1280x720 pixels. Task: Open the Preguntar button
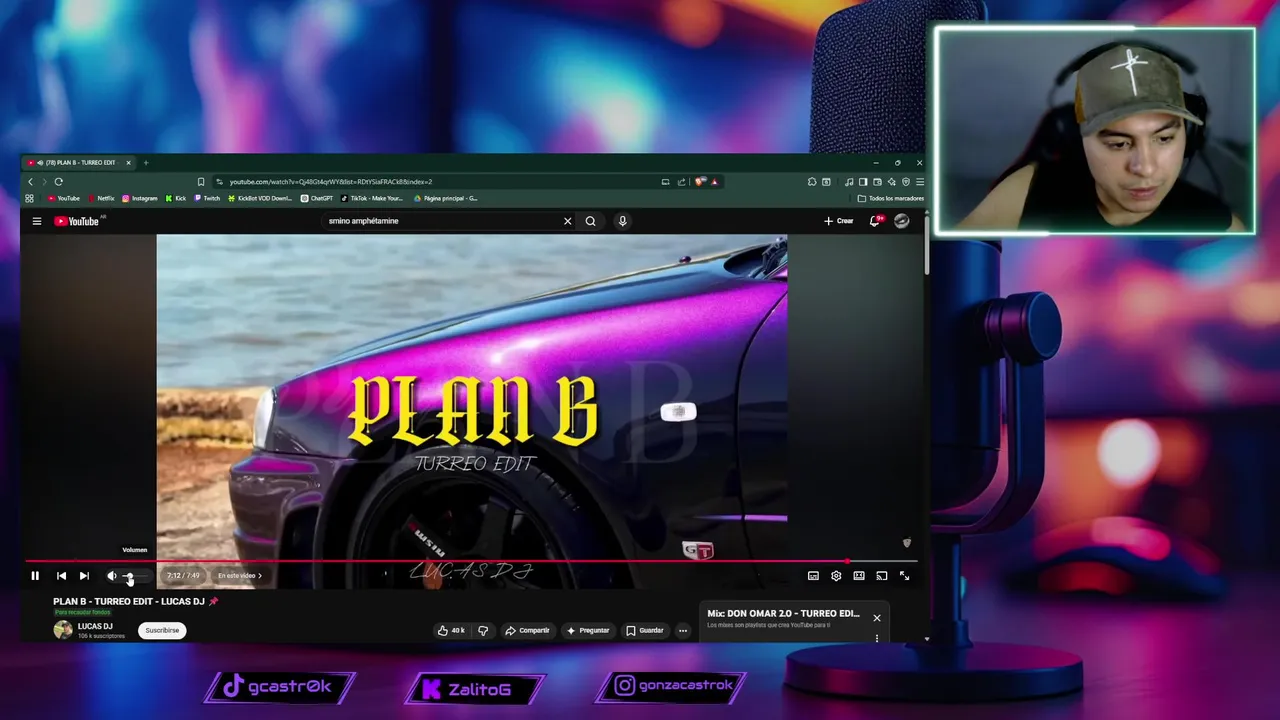588,630
